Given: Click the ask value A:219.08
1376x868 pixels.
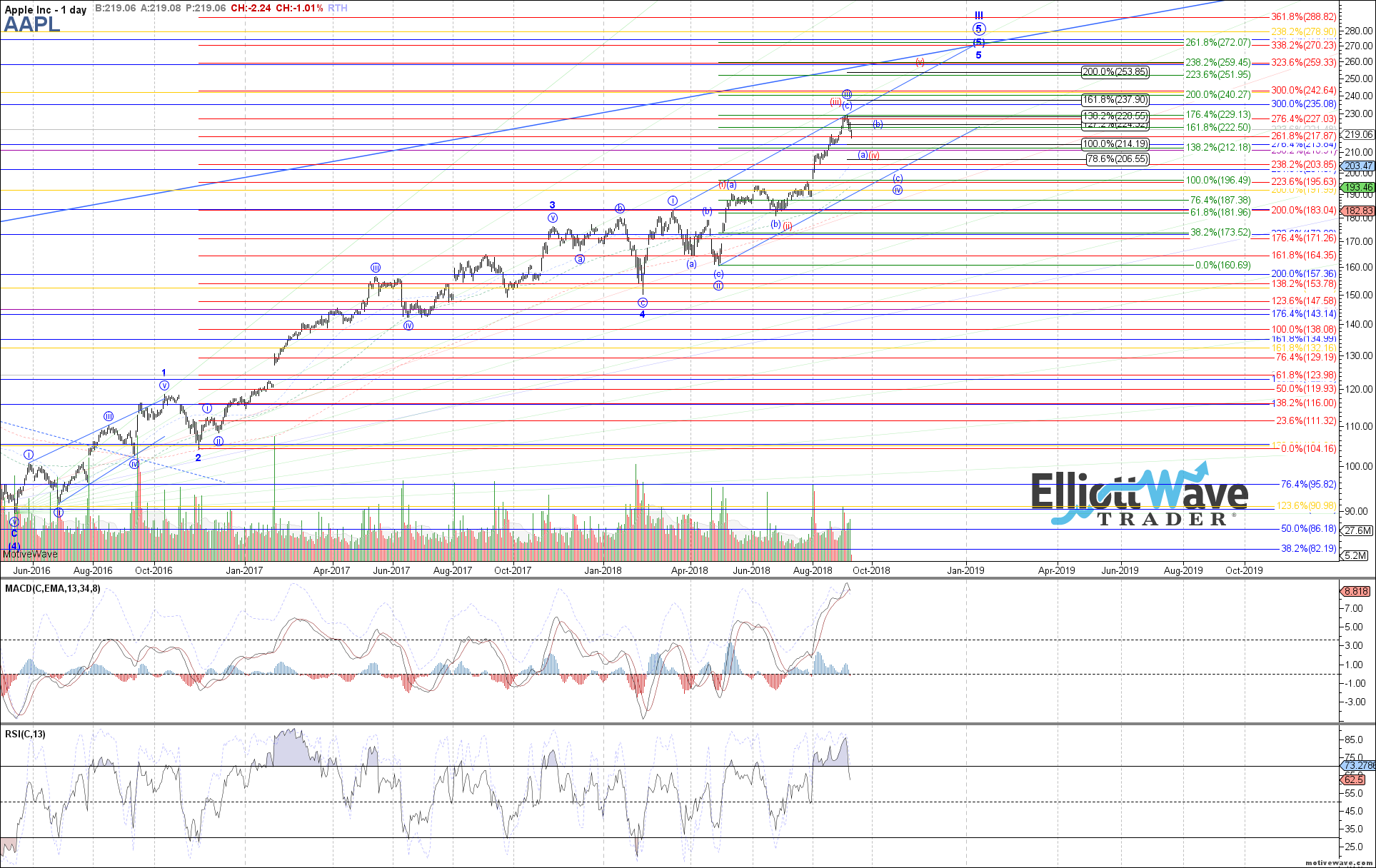Looking at the screenshot, I should [161, 9].
